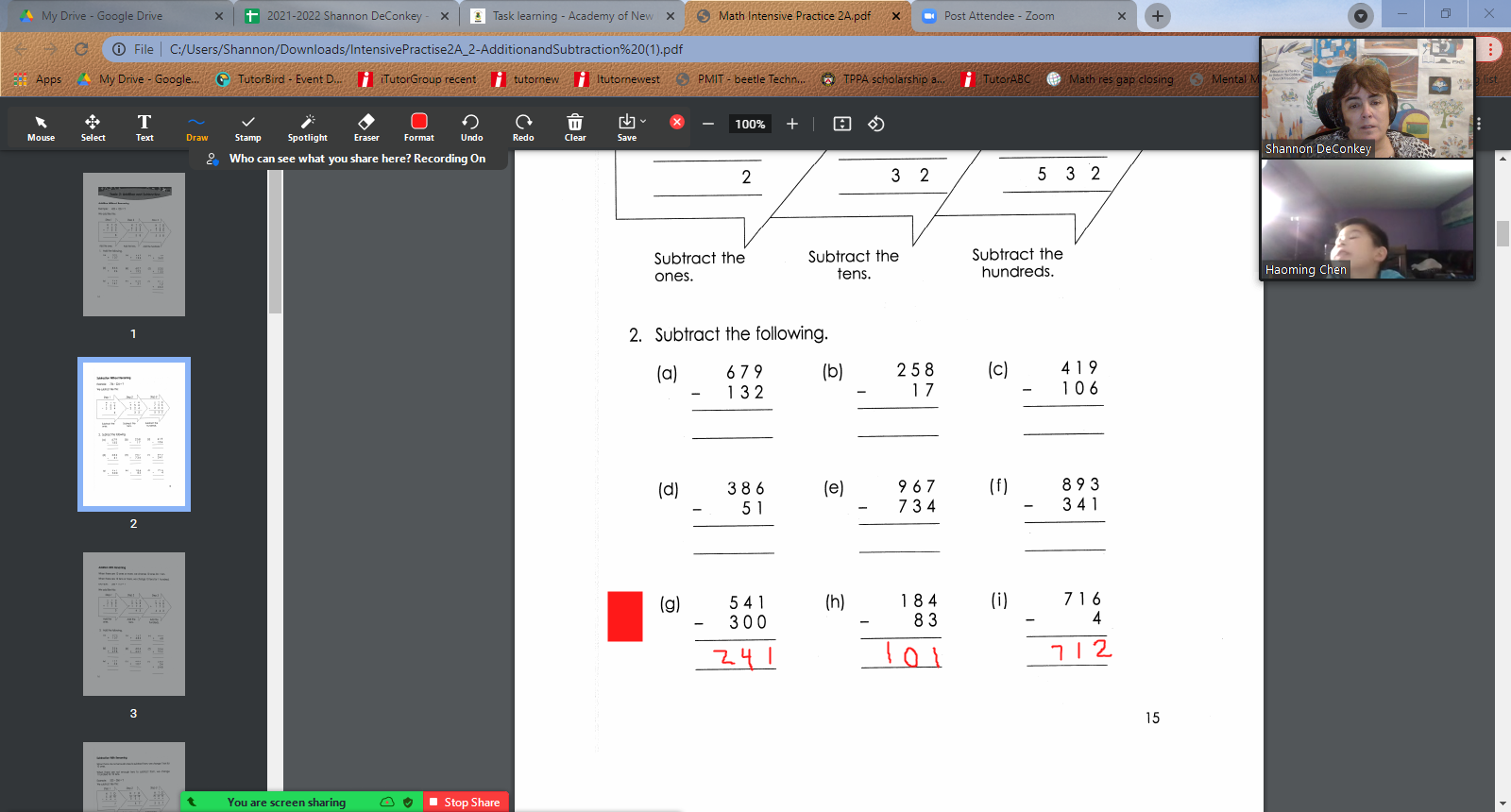Close the My Drive browser tab
The image size is (1511, 812).
[x=218, y=16]
